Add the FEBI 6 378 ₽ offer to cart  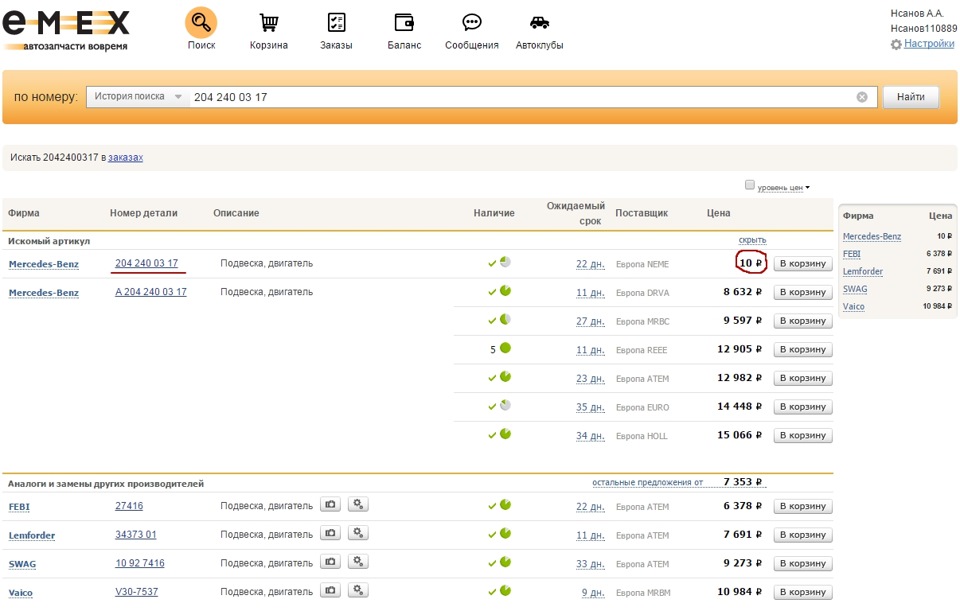803,506
